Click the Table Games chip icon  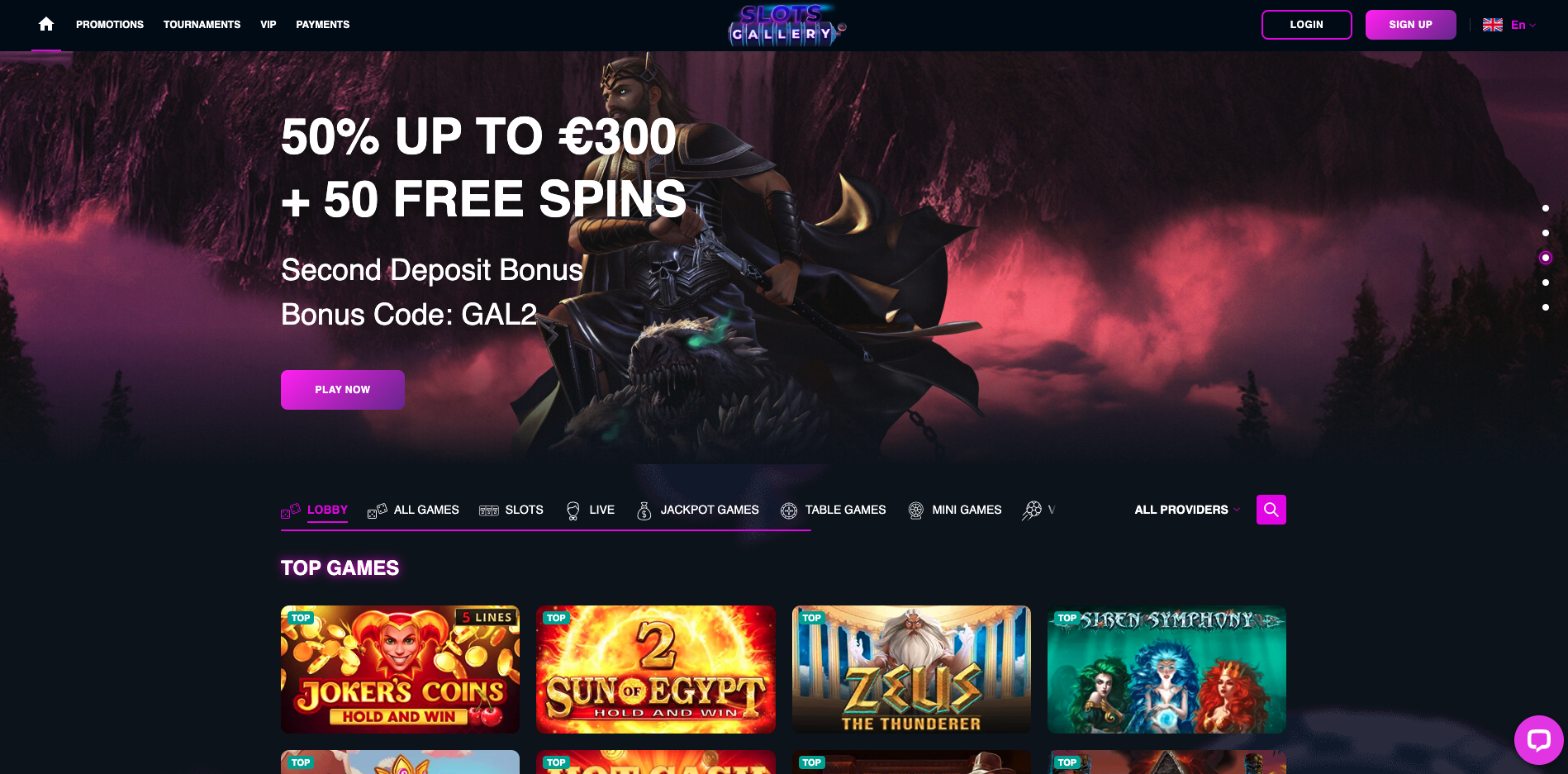tap(789, 510)
